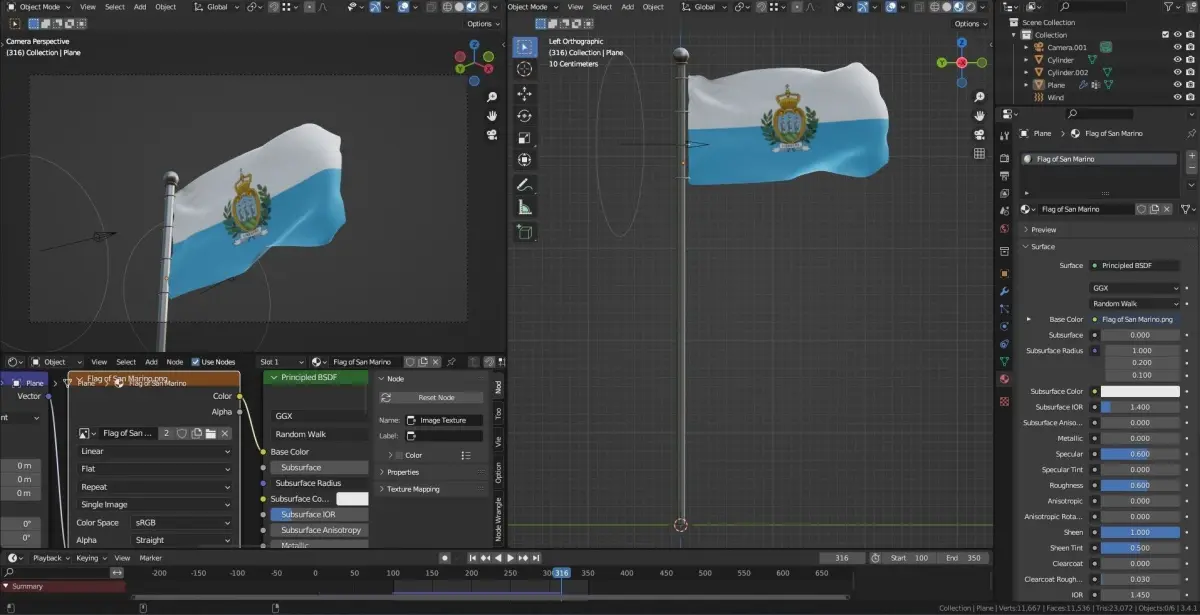Toggle camera view icon in right viewport

(979, 134)
